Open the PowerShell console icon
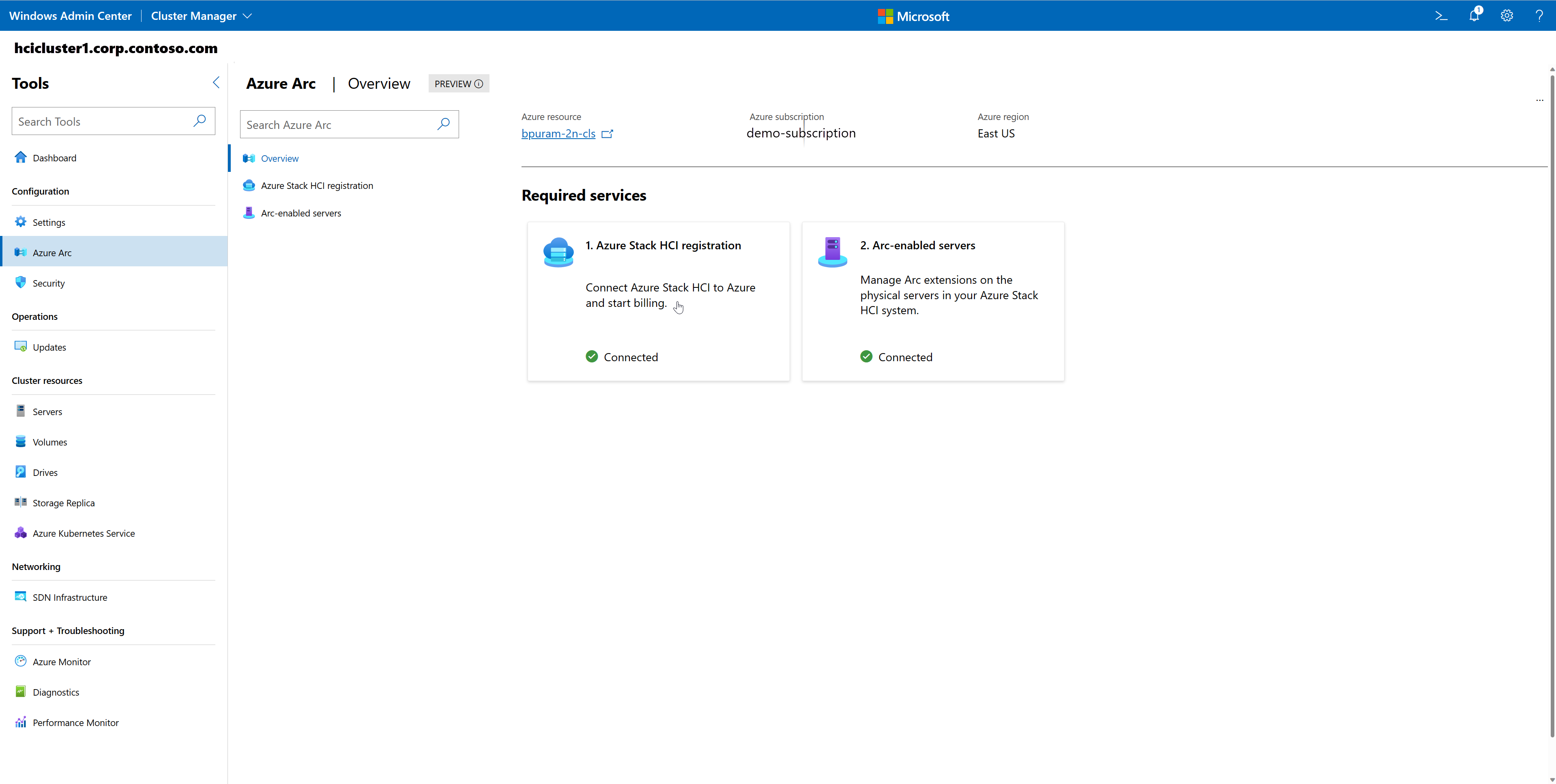Screen dimensions: 1556x784 pos(1441,15)
